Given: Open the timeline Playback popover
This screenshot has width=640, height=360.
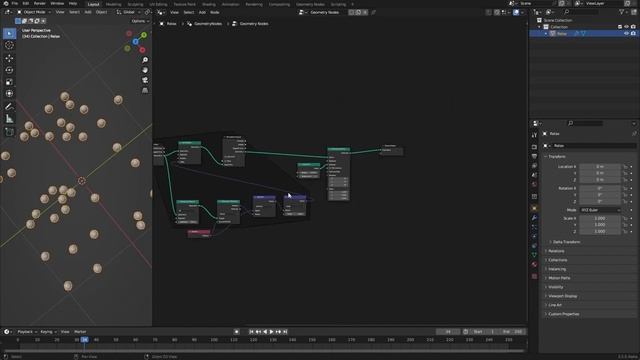Looking at the screenshot, I should 27,332.
